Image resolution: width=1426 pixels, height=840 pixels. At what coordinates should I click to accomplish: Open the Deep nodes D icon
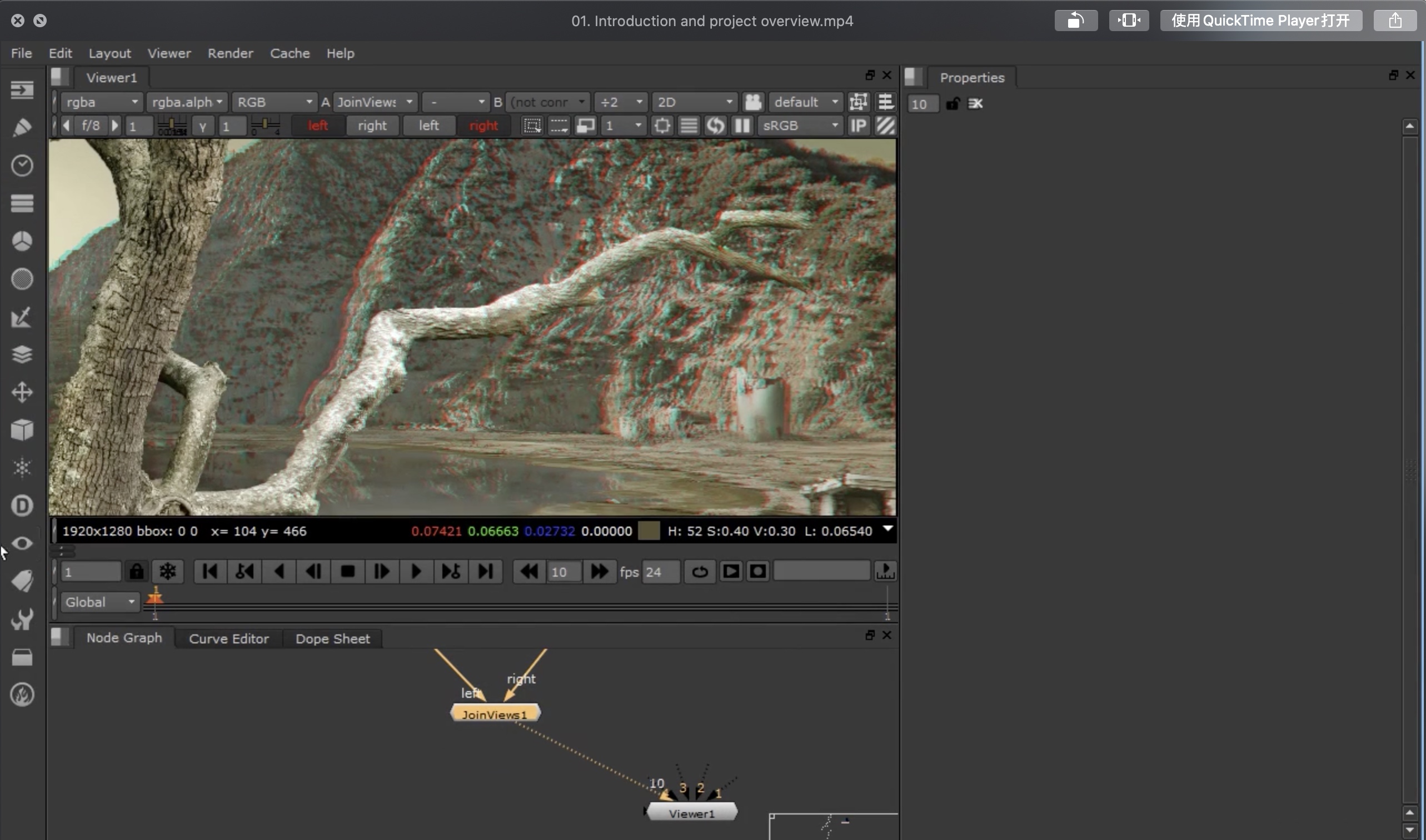[22, 506]
